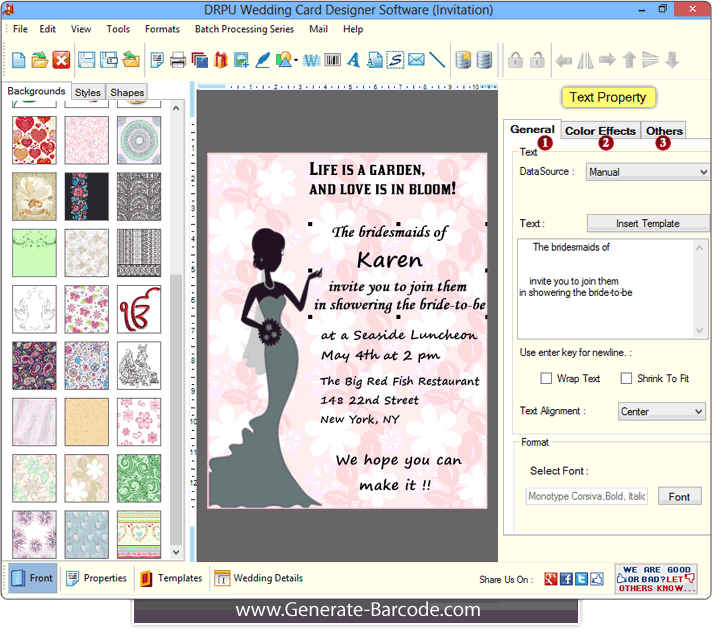Screen dimensions: 712x629
Task: Select the black floral stripe background thumbnail
Action: [87, 197]
